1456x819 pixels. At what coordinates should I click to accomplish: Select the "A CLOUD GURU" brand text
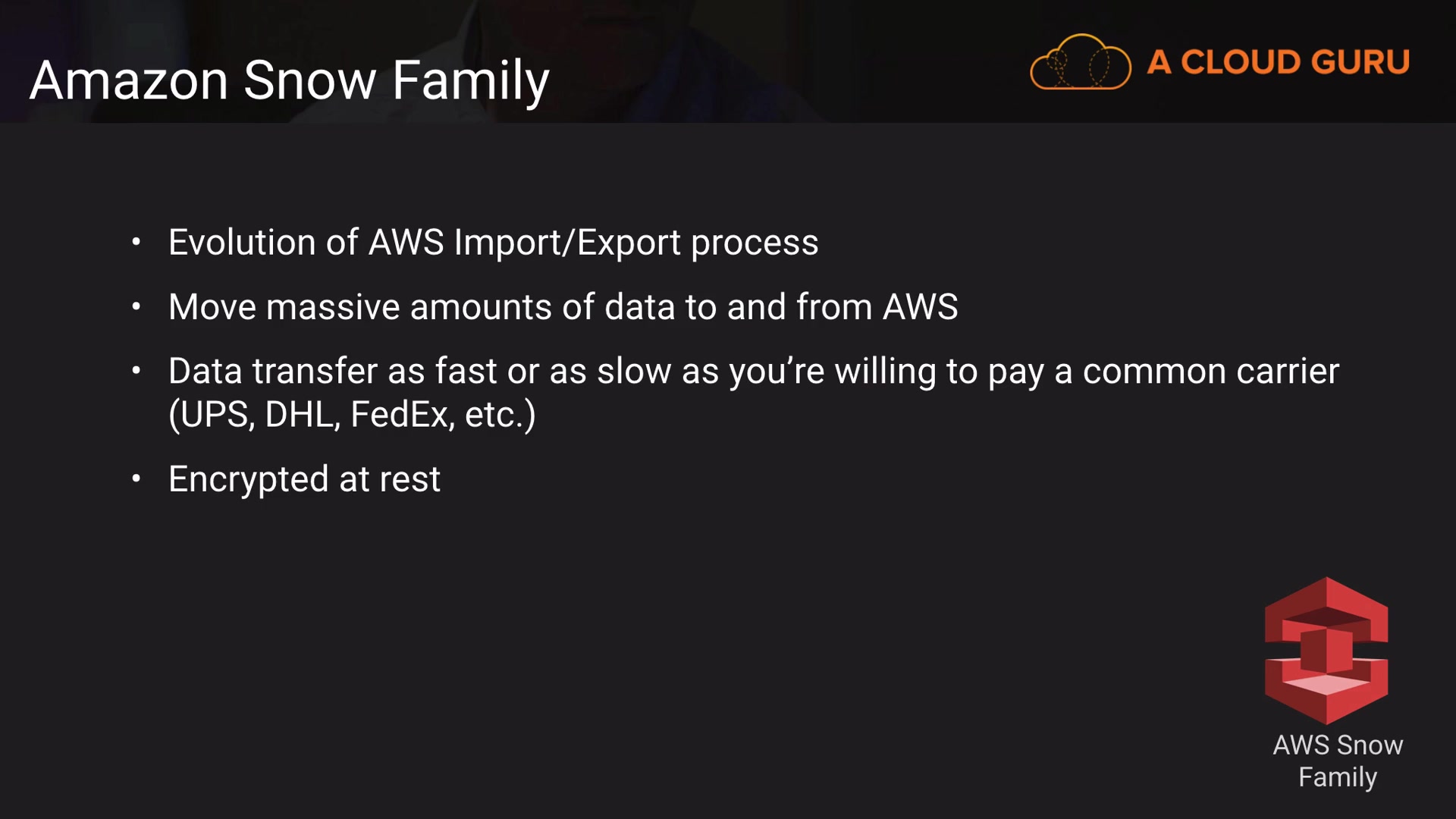[1279, 62]
